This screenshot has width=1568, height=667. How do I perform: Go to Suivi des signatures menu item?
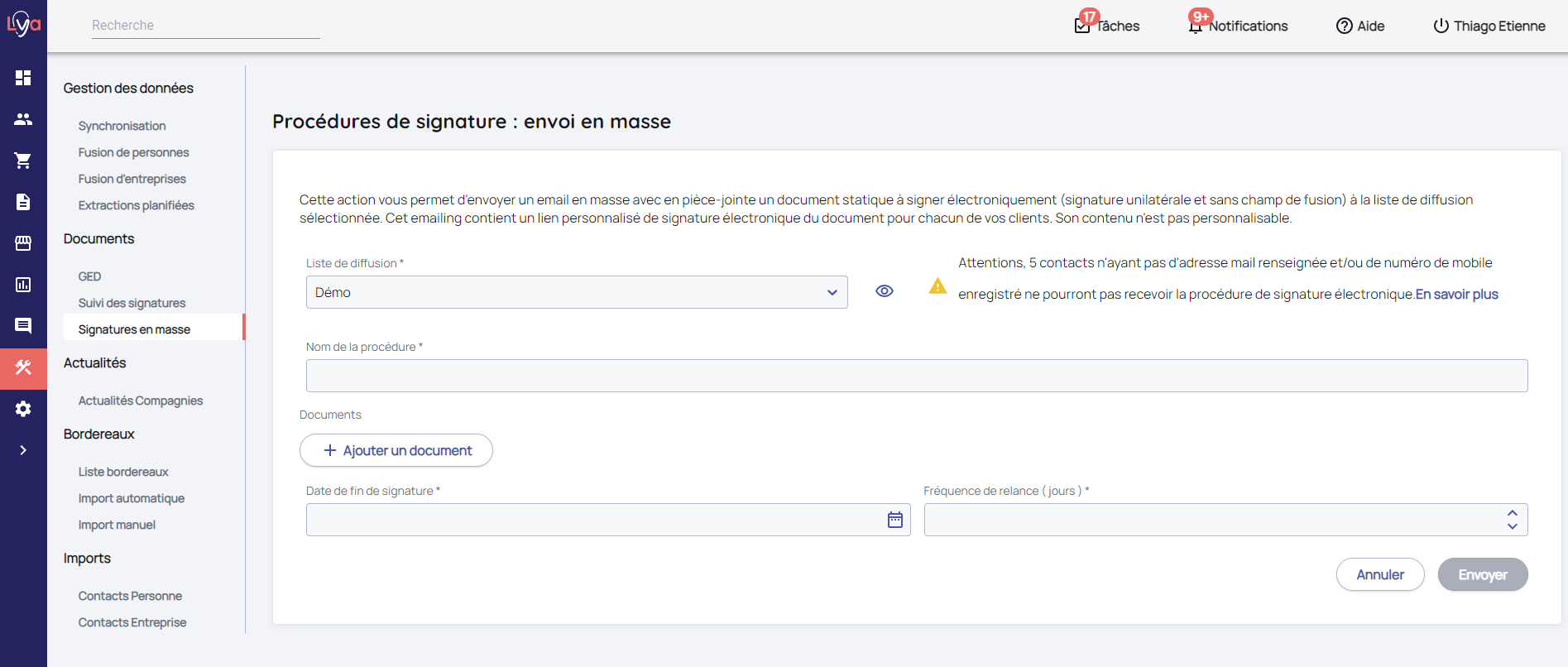coord(132,303)
